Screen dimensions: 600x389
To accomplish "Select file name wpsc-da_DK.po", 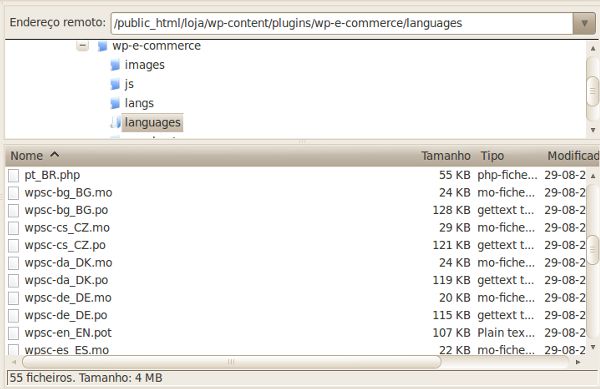I will (x=66, y=280).
